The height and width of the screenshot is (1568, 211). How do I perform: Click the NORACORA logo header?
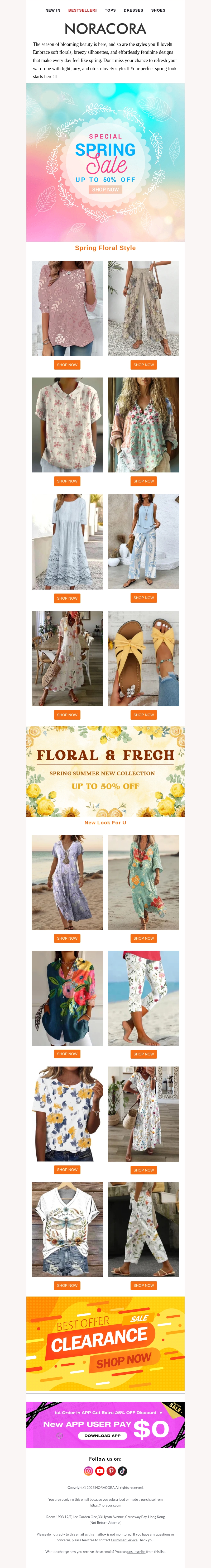pos(105,28)
